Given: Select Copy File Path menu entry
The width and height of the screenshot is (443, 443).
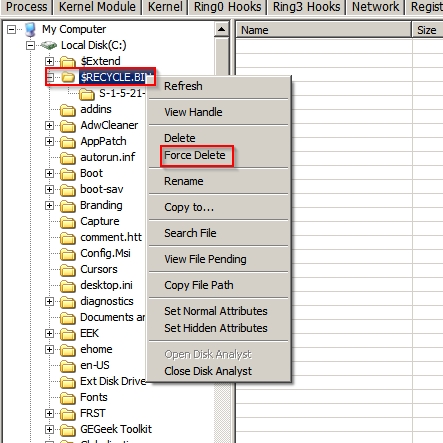Looking at the screenshot, I should click(x=199, y=285).
